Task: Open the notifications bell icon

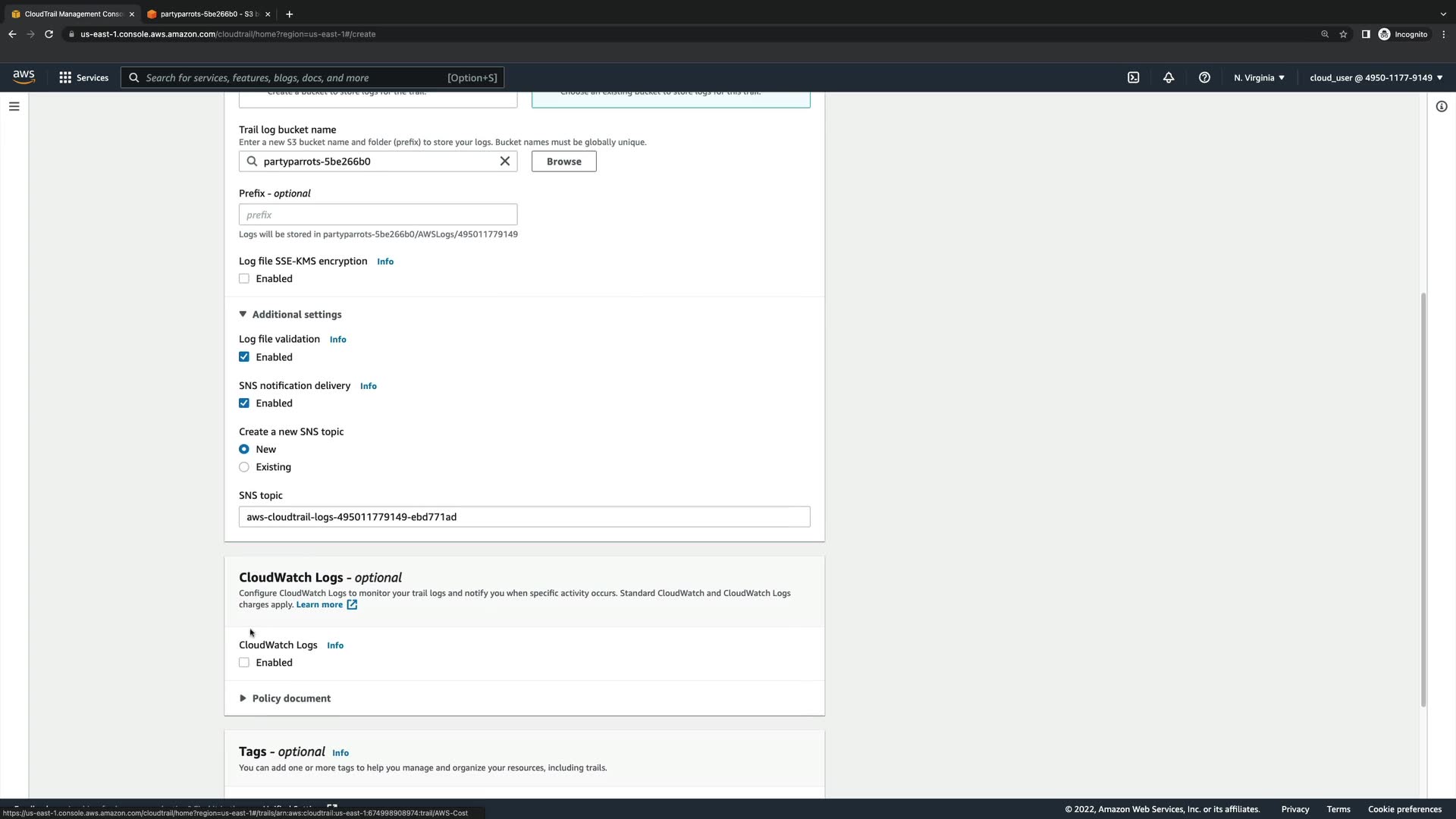Action: click(x=1169, y=77)
